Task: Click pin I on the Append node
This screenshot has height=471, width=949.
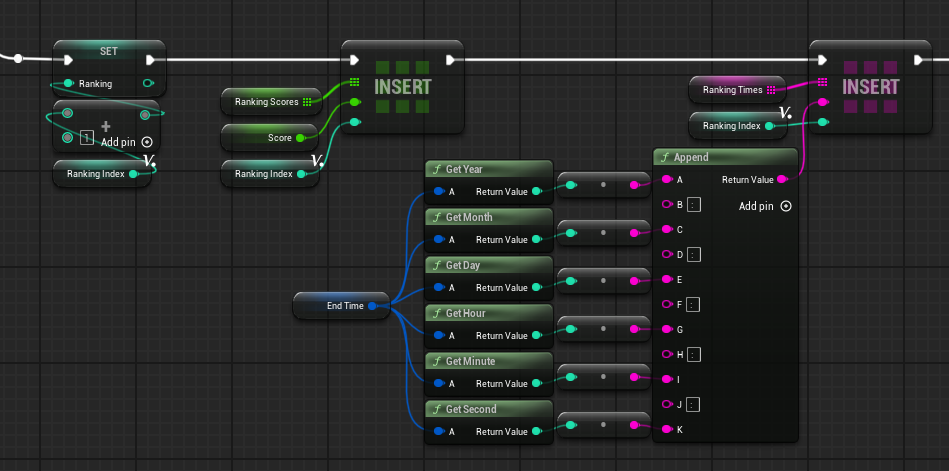Action: coord(667,379)
